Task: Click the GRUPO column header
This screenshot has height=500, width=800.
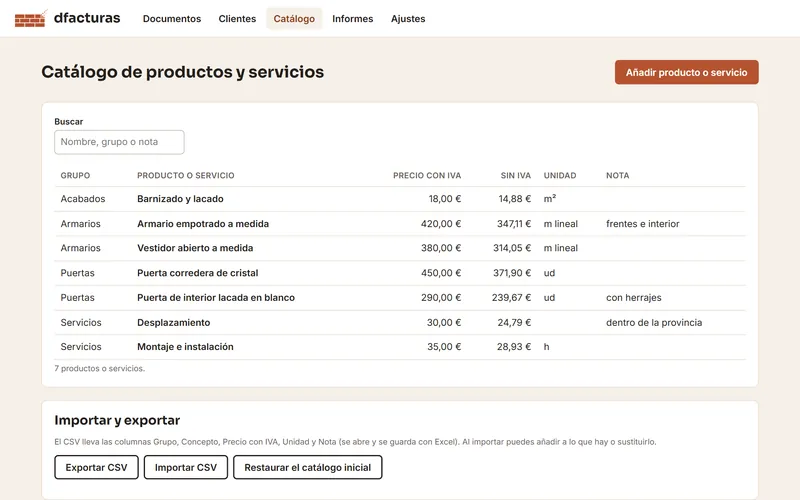Action: pyautogui.click(x=75, y=176)
